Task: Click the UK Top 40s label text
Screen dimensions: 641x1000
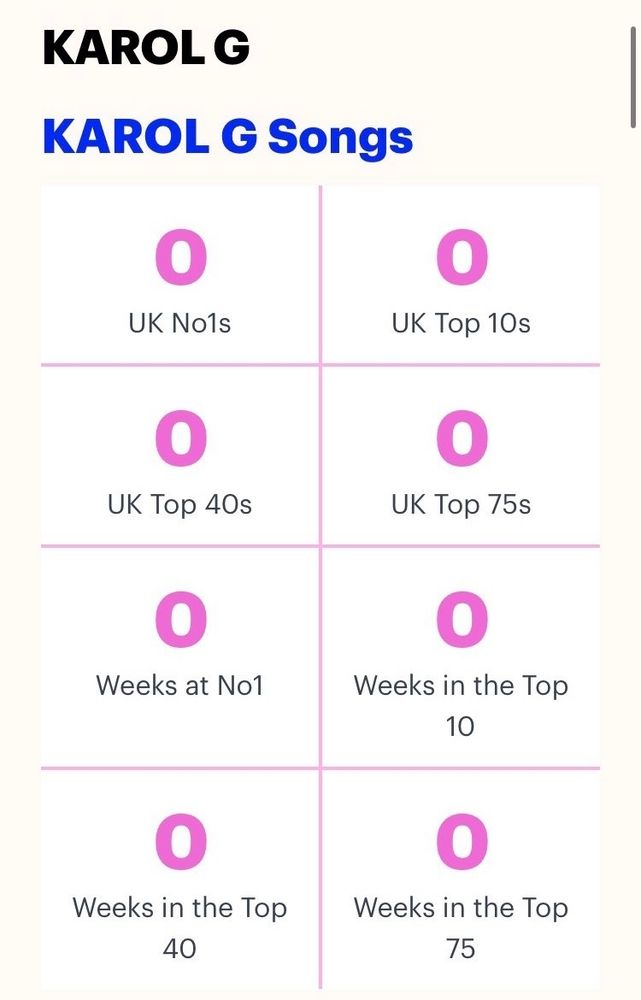Action: [180, 504]
